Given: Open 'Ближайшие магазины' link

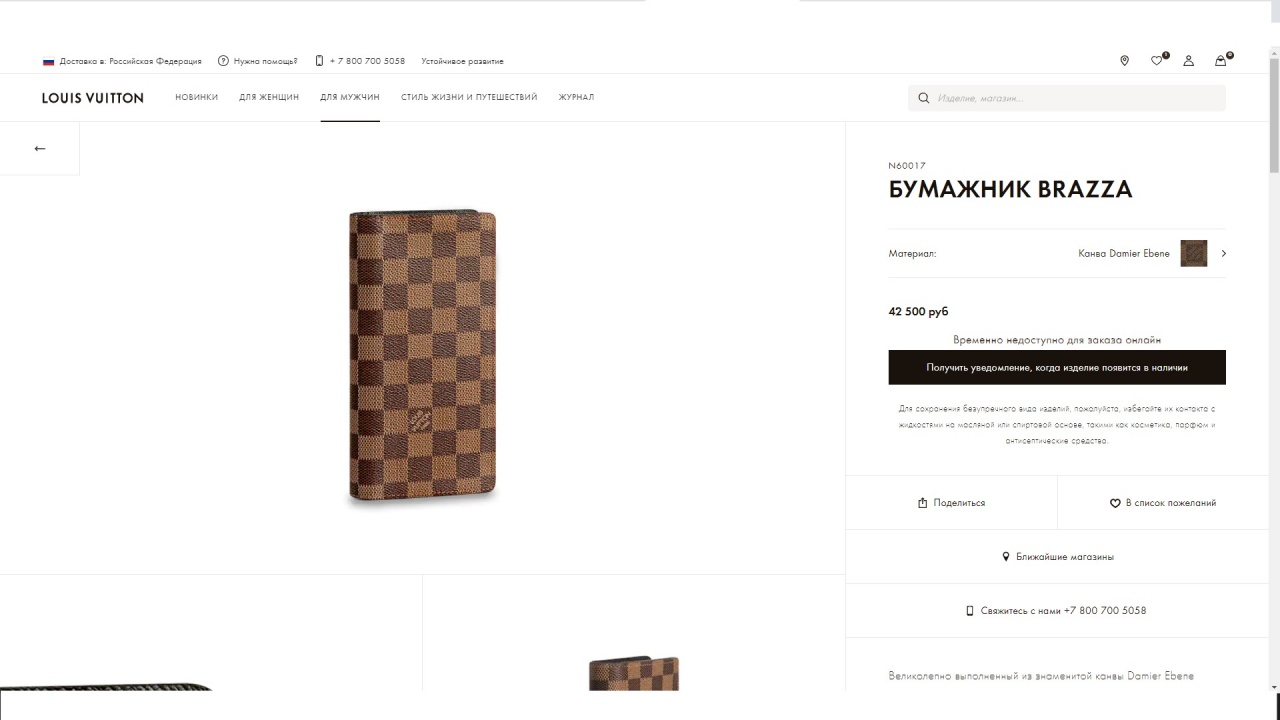Looking at the screenshot, I should click(1057, 557).
